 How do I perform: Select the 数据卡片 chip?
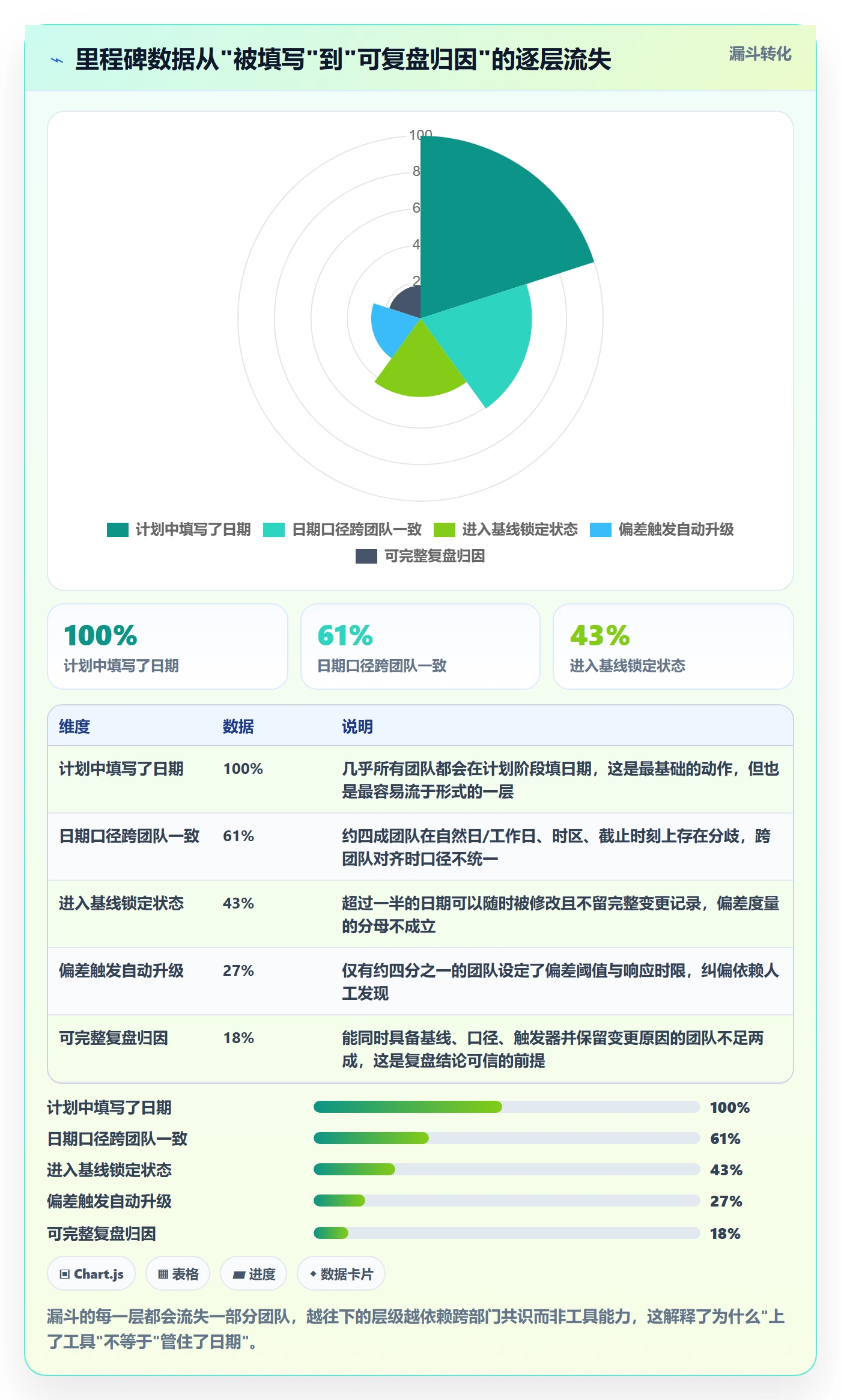coord(341,1274)
